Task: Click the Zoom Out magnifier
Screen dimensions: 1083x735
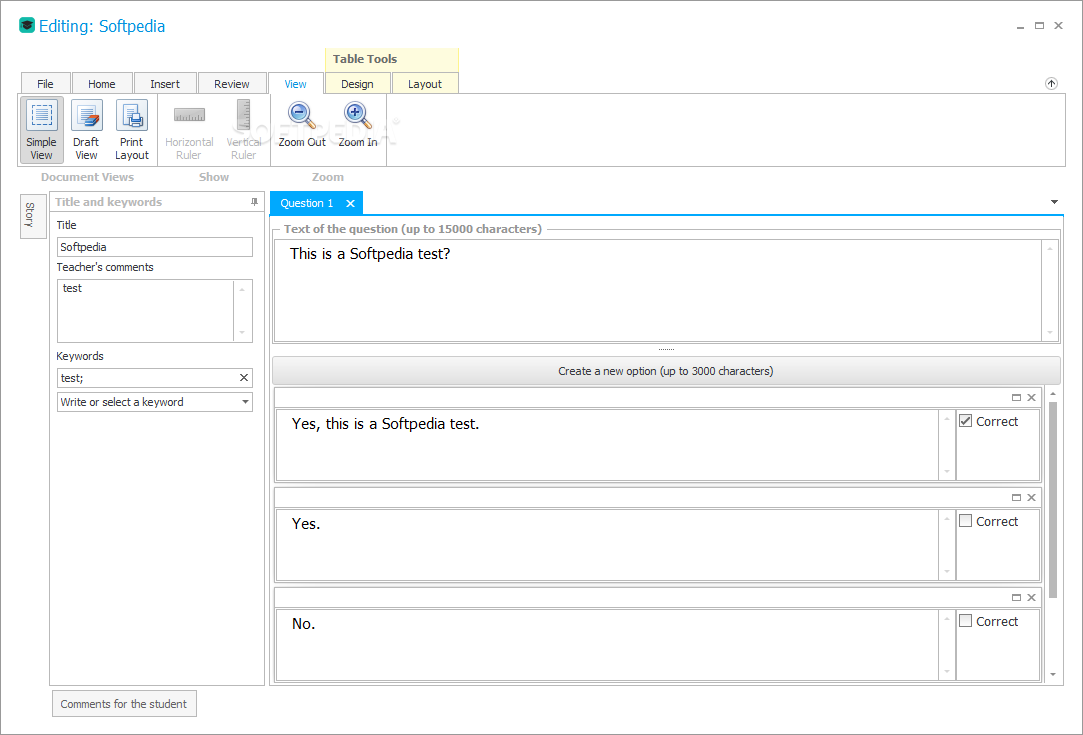Action: coord(302,124)
